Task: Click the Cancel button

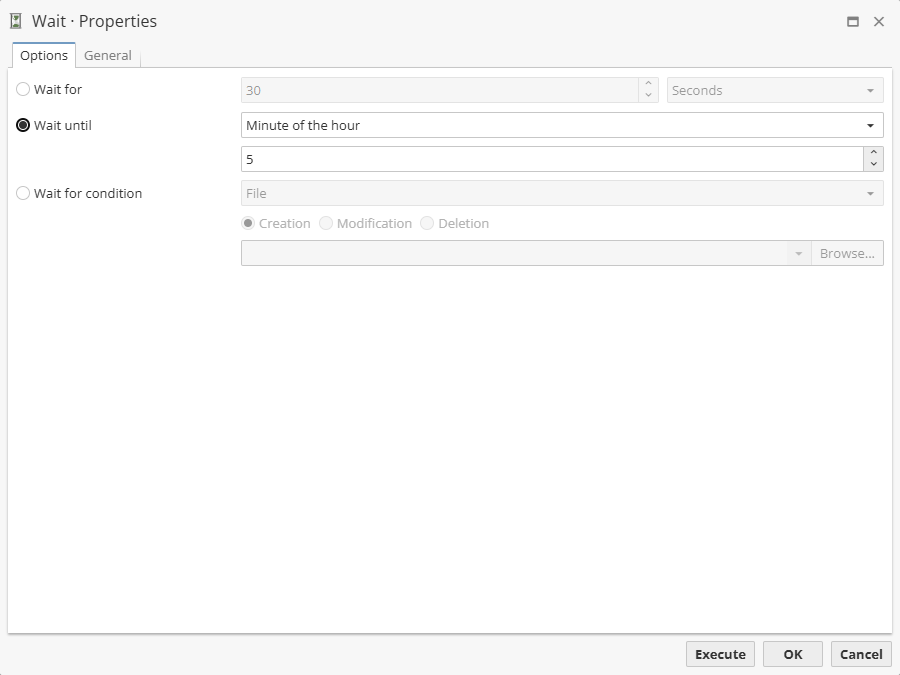Action: click(x=860, y=654)
